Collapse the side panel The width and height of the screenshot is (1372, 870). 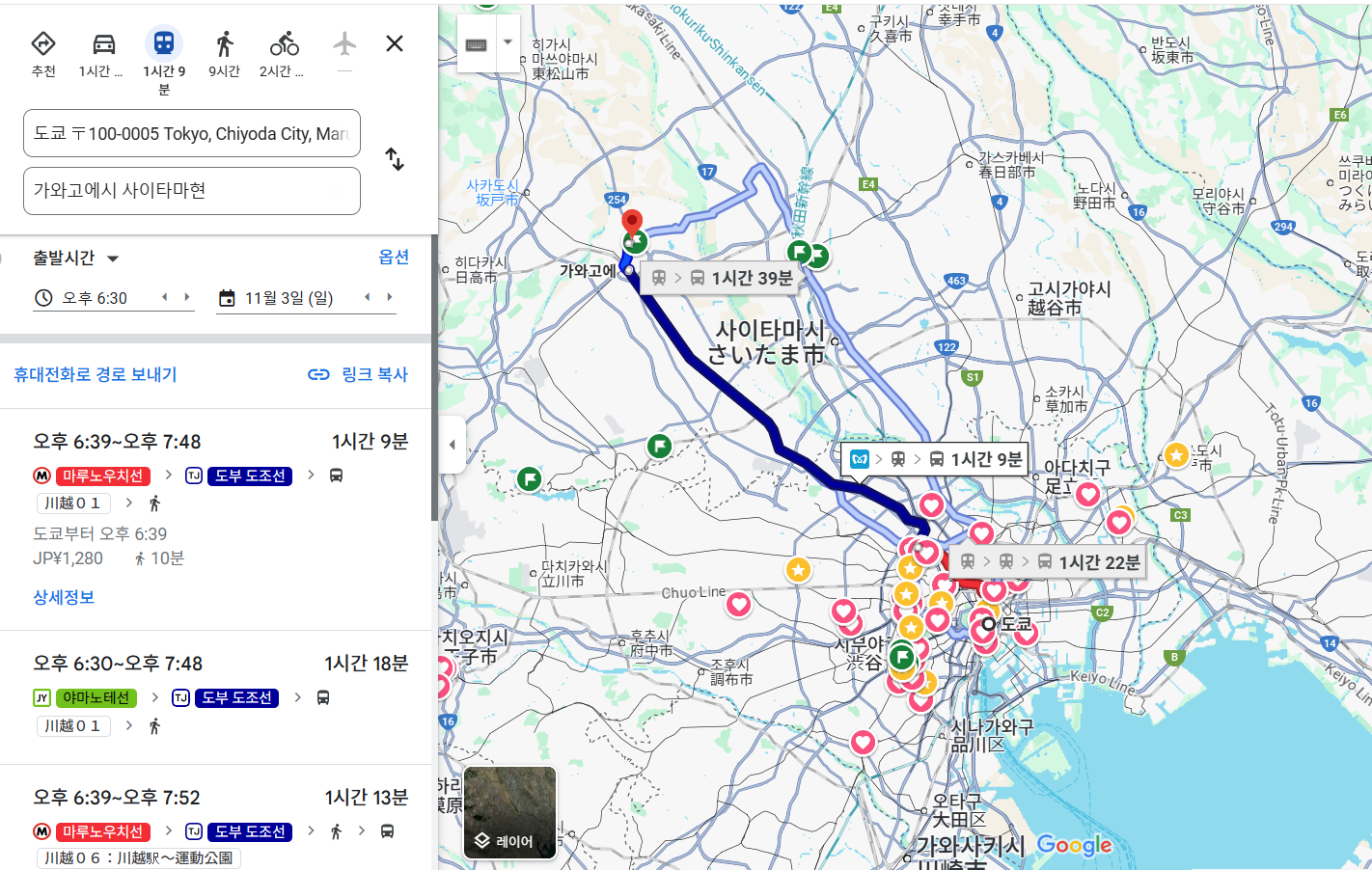(453, 445)
